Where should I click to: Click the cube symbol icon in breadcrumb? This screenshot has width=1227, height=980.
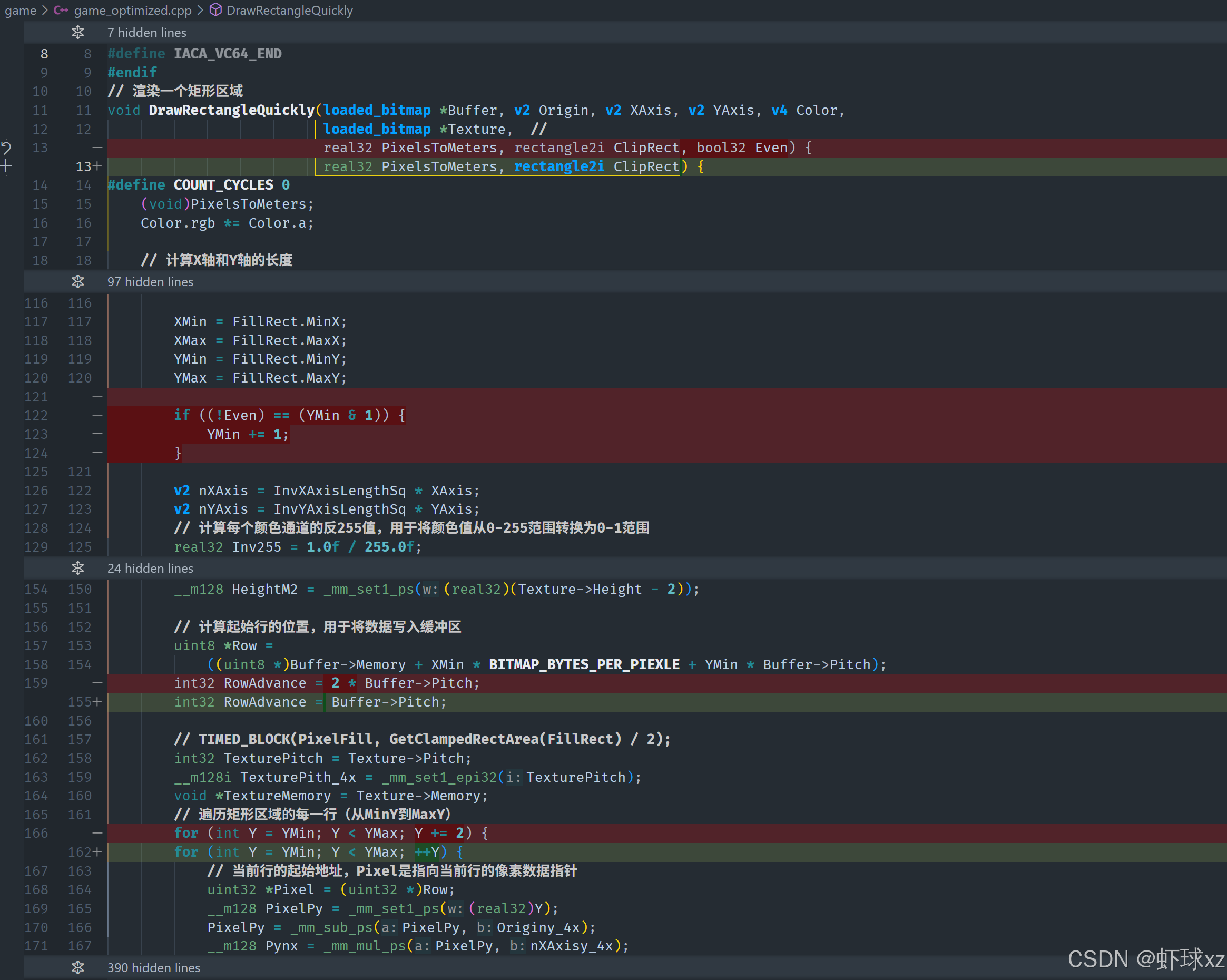coord(215,10)
